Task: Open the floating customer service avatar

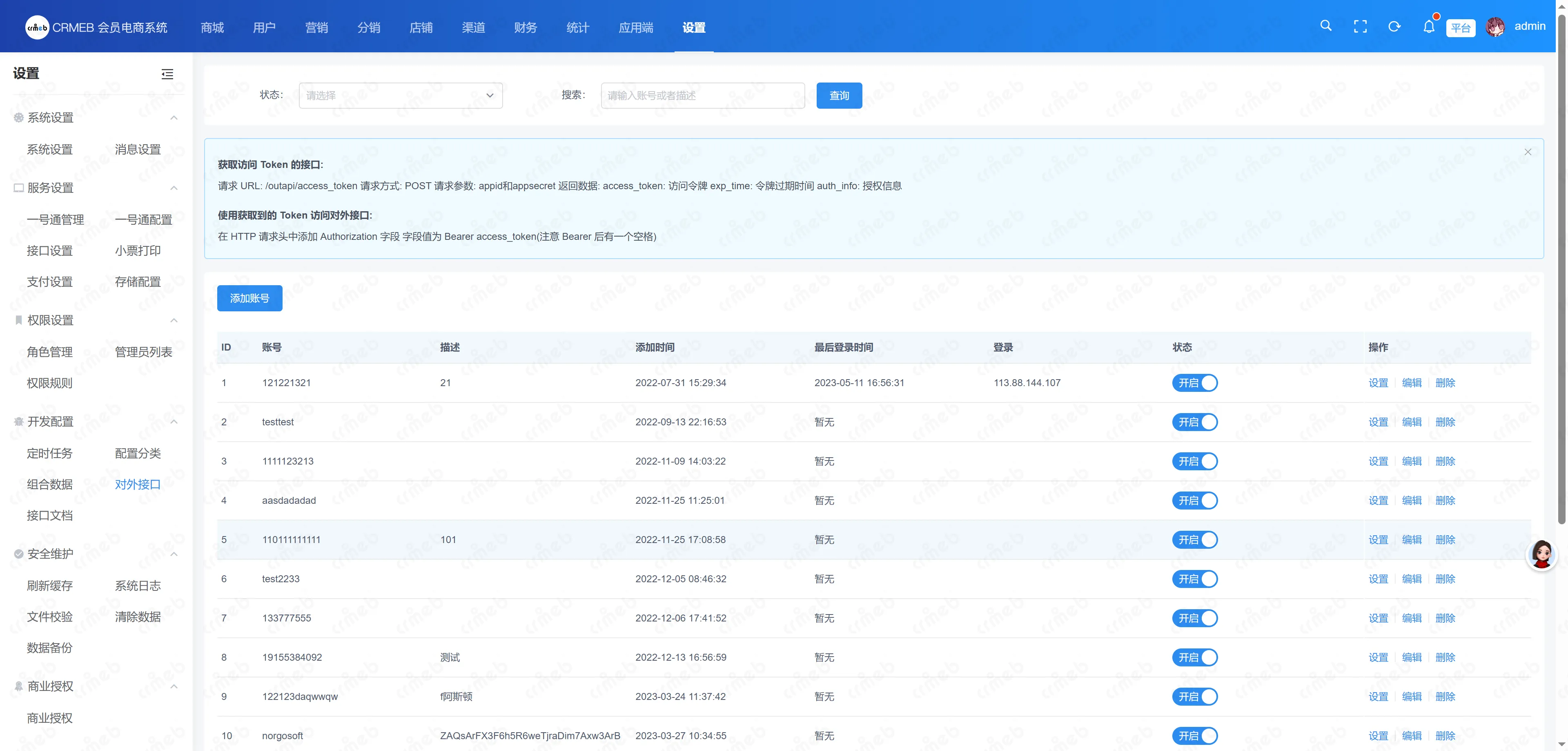Action: tap(1541, 554)
